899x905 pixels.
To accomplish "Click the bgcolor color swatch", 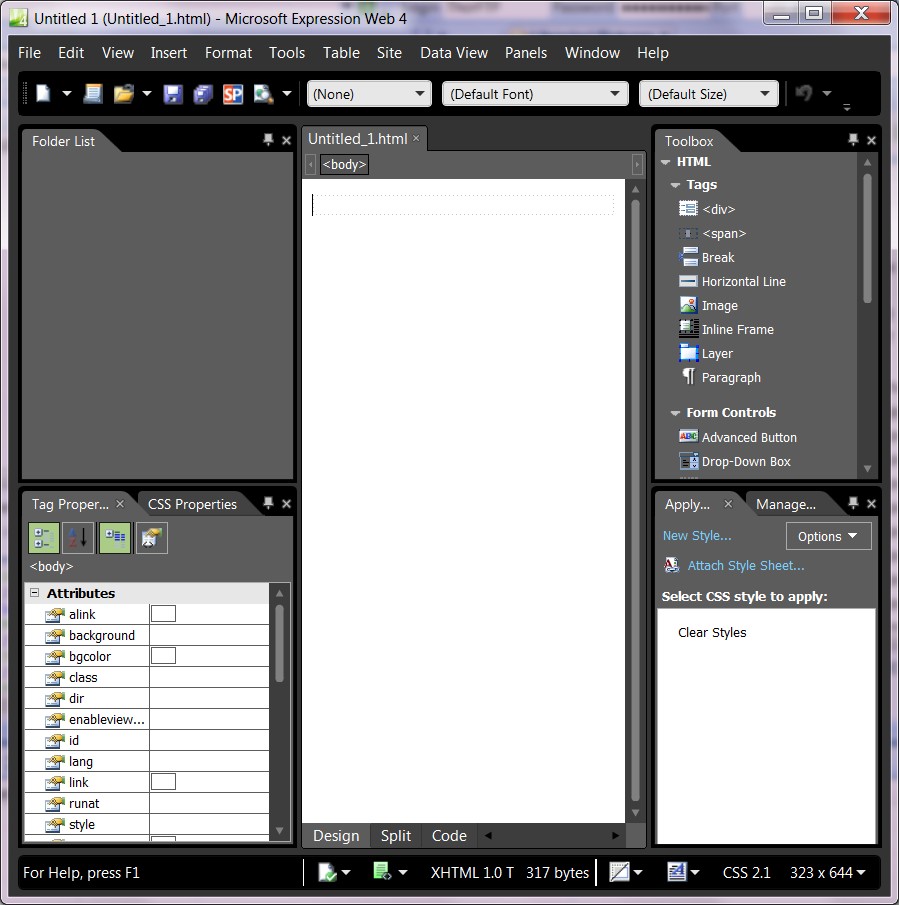I will click(163, 656).
